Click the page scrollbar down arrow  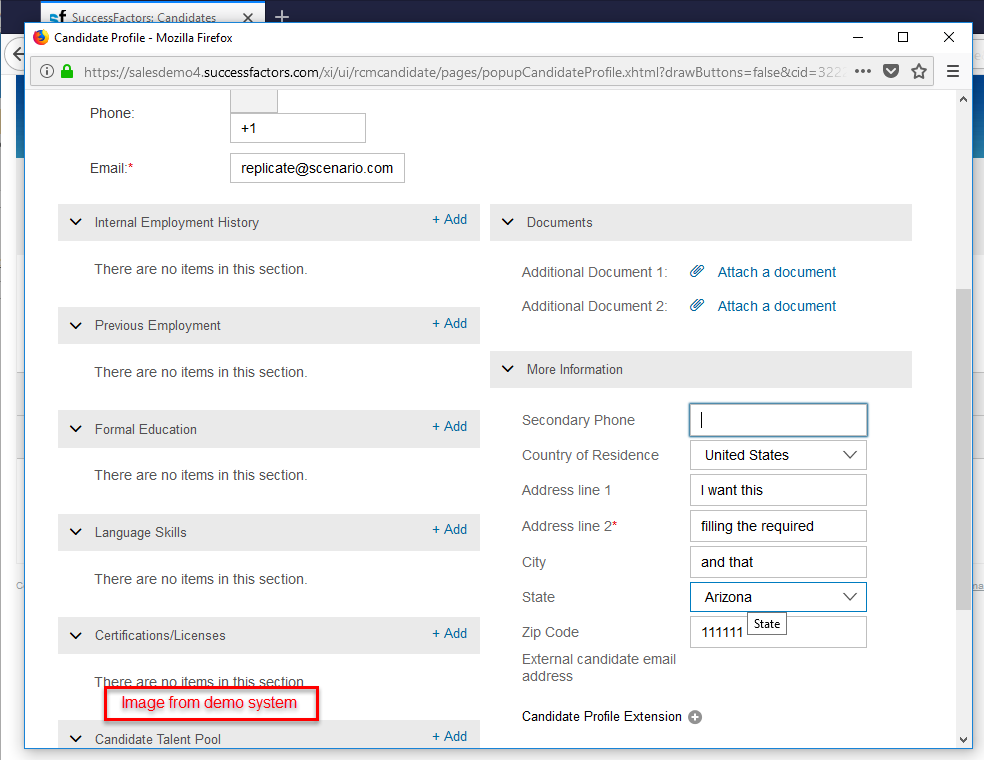click(963, 740)
